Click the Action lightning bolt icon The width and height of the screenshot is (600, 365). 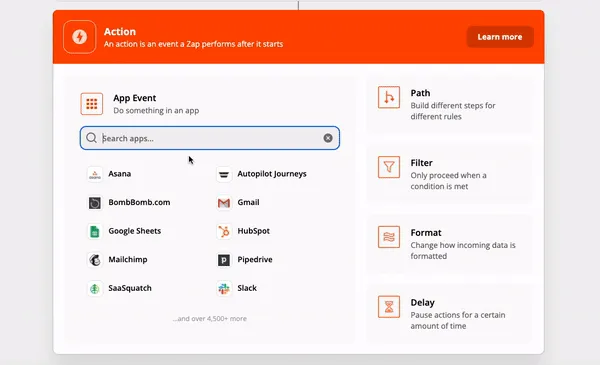[x=80, y=37]
